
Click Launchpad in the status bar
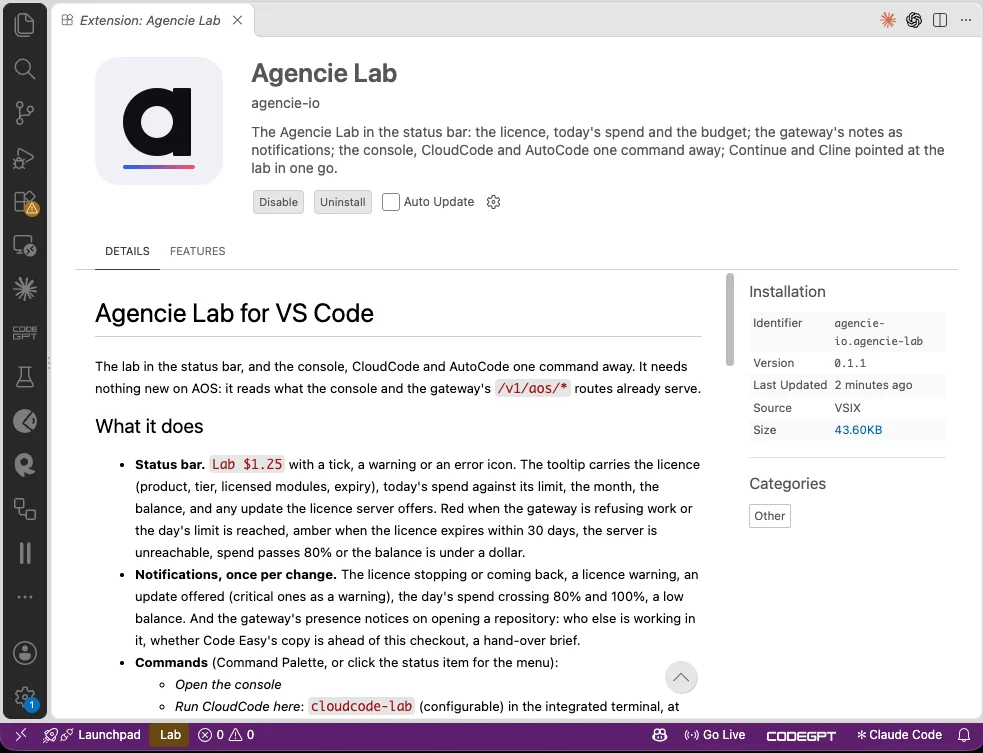(92, 735)
